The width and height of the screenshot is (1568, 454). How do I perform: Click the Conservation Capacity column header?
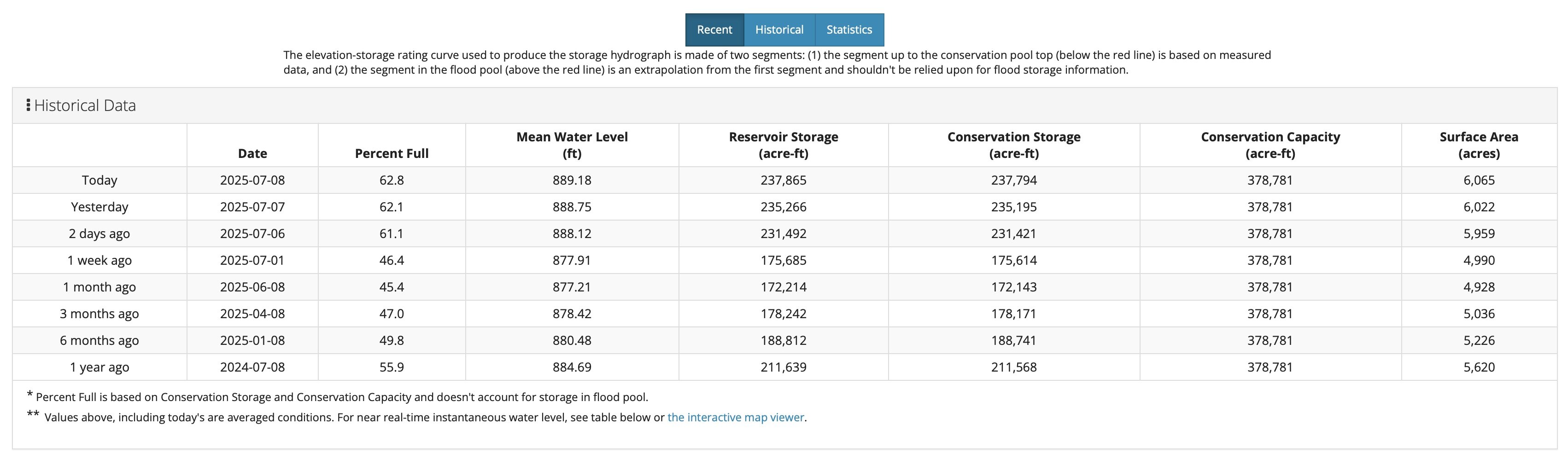pos(1270,145)
